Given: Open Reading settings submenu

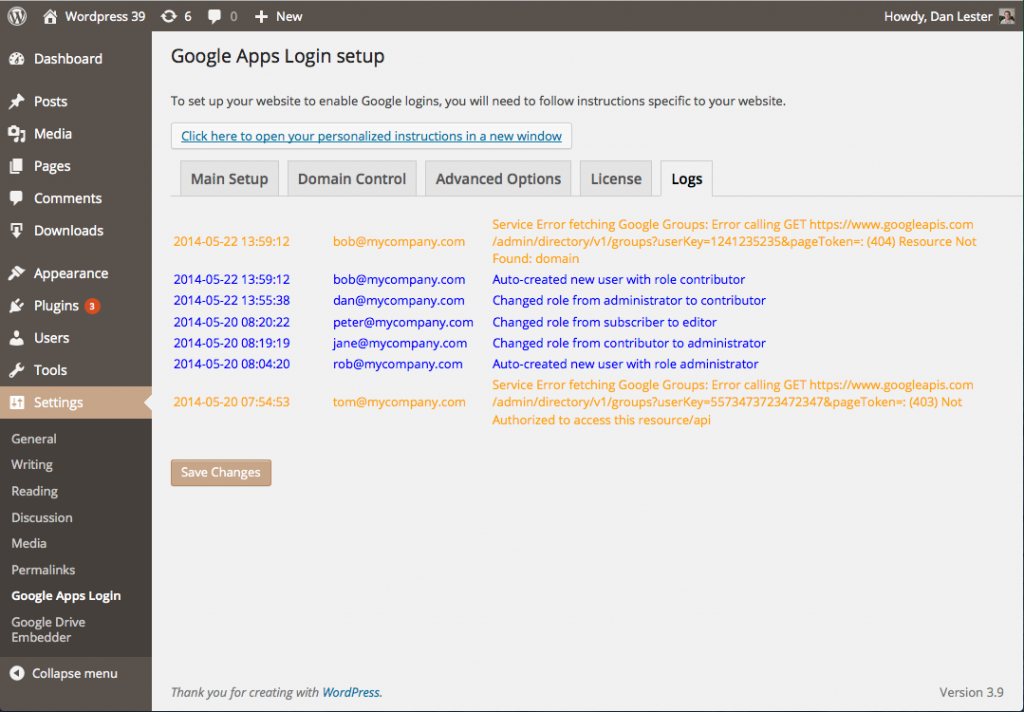Looking at the screenshot, I should pyautogui.click(x=35, y=491).
